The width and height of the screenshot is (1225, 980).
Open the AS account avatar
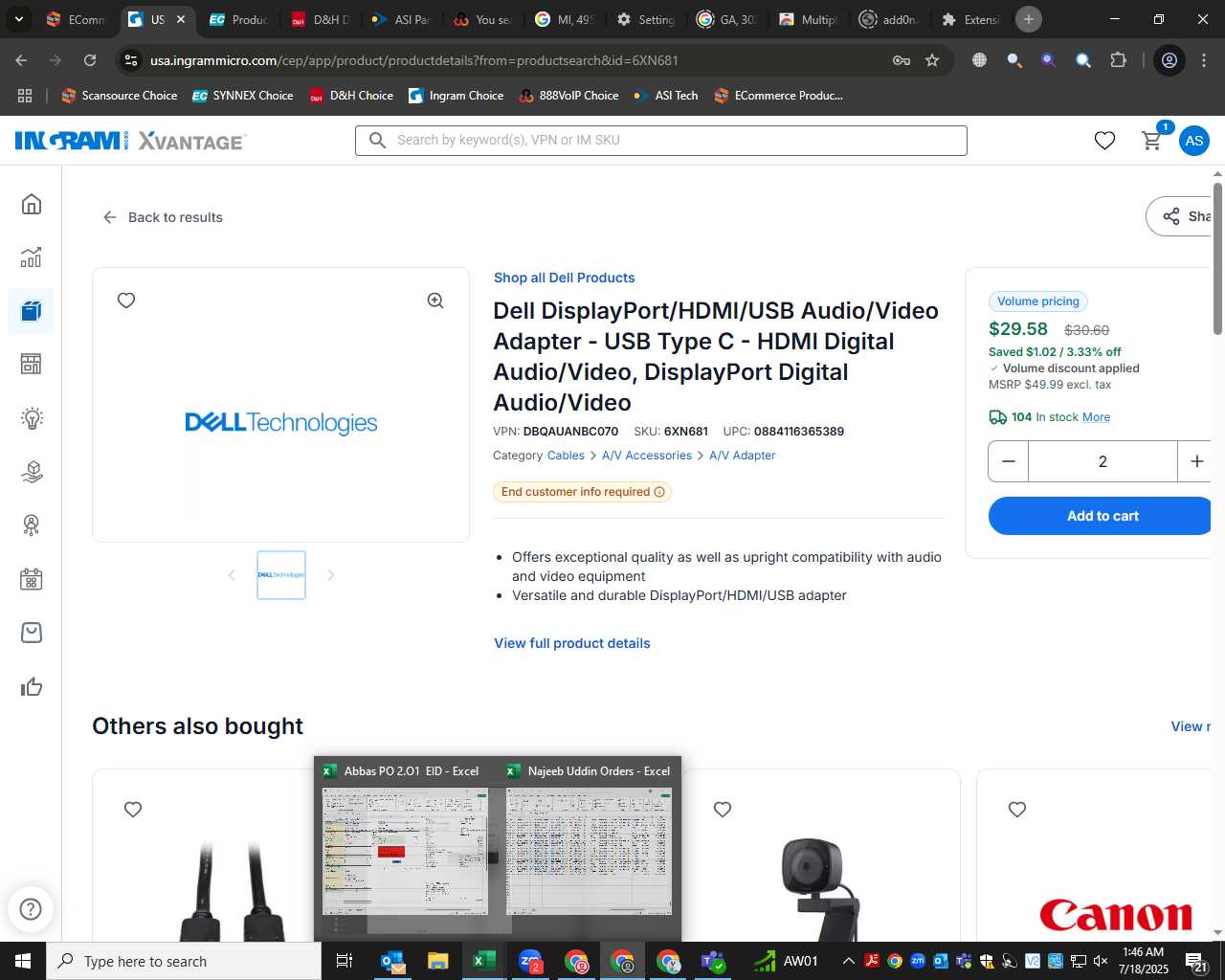tap(1193, 141)
